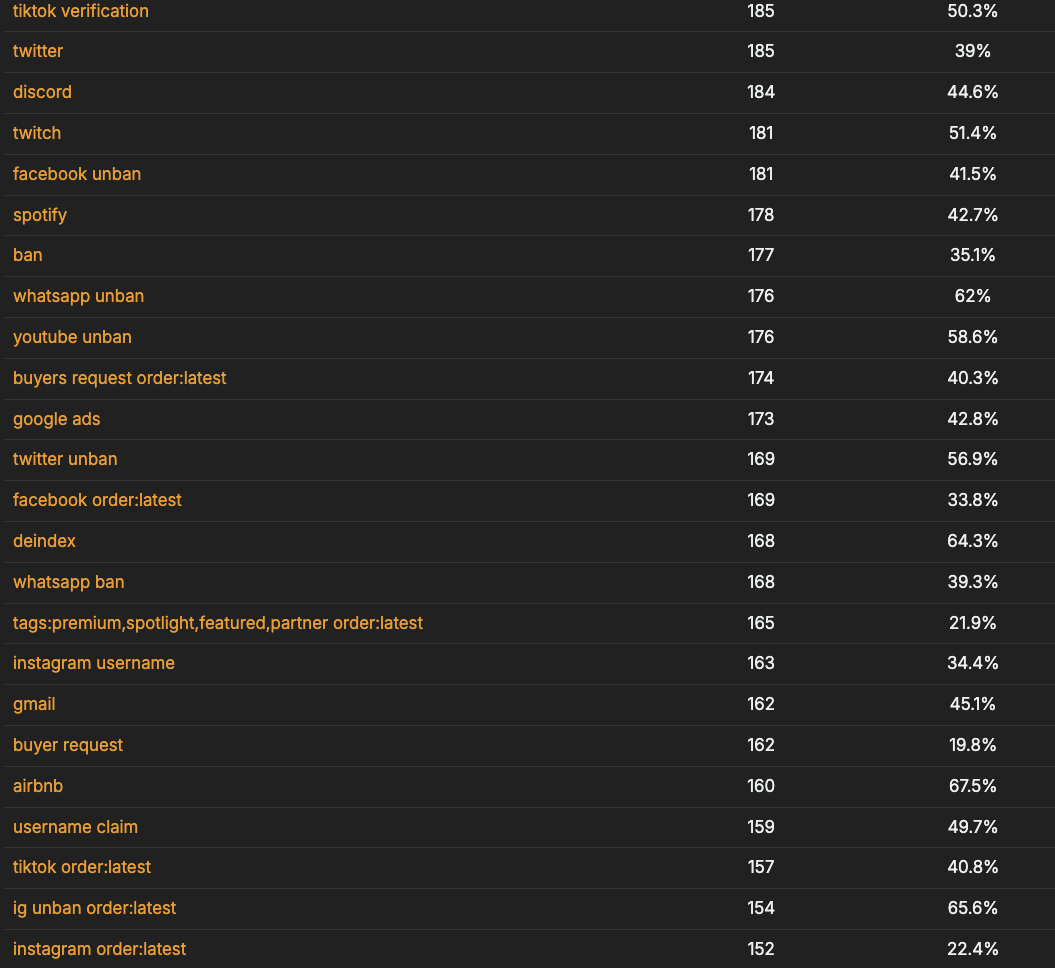This screenshot has height=968, width=1055.
Task: Open the "twitch" search term link
Action: [37, 133]
